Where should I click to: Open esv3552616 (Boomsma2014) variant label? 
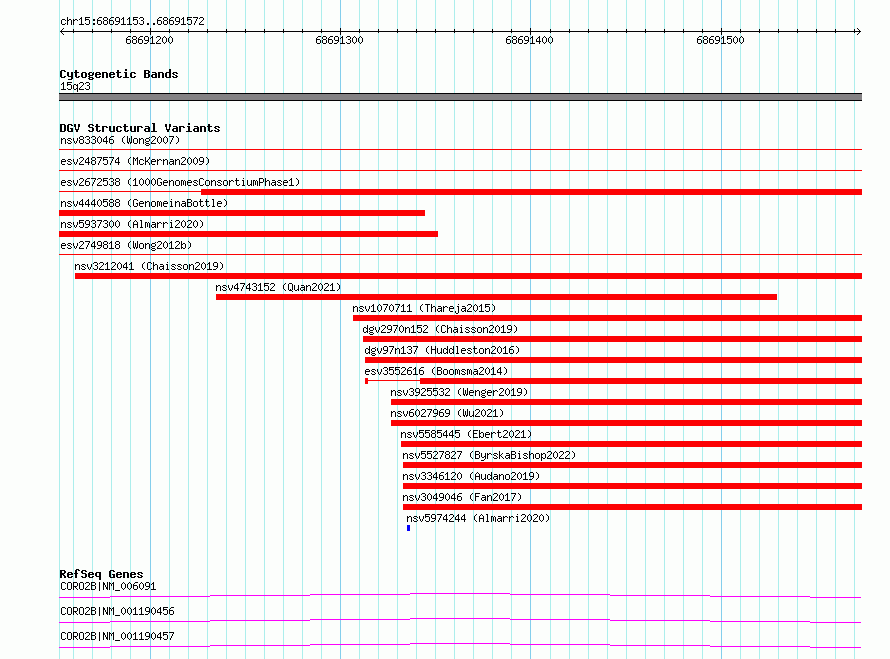point(436,371)
